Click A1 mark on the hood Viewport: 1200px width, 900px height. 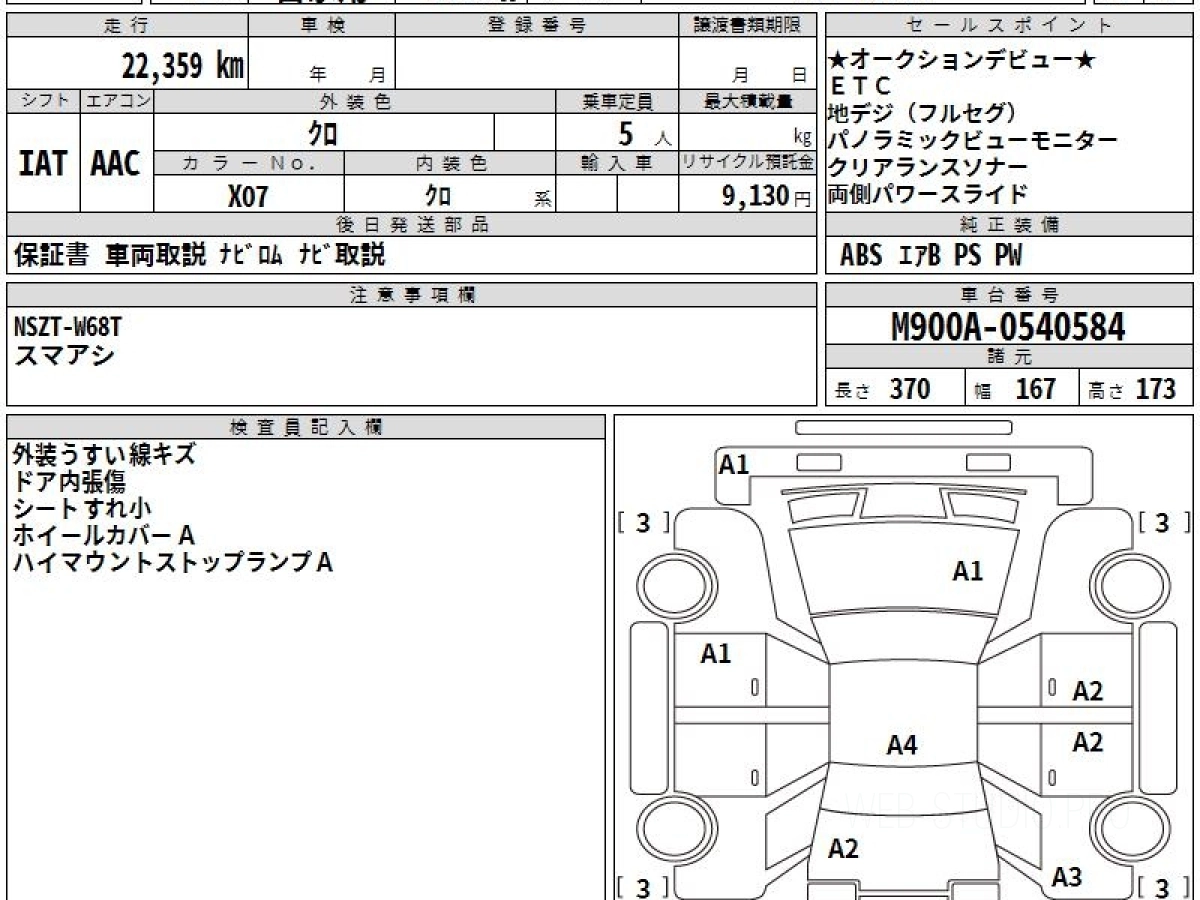967,572
